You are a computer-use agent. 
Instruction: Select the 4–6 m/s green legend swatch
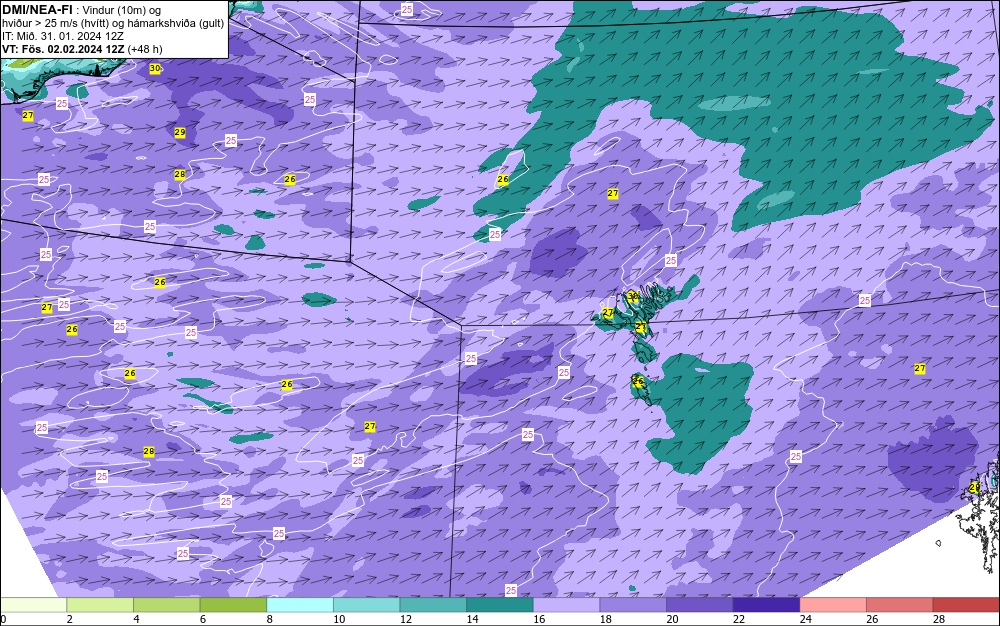pos(166,604)
